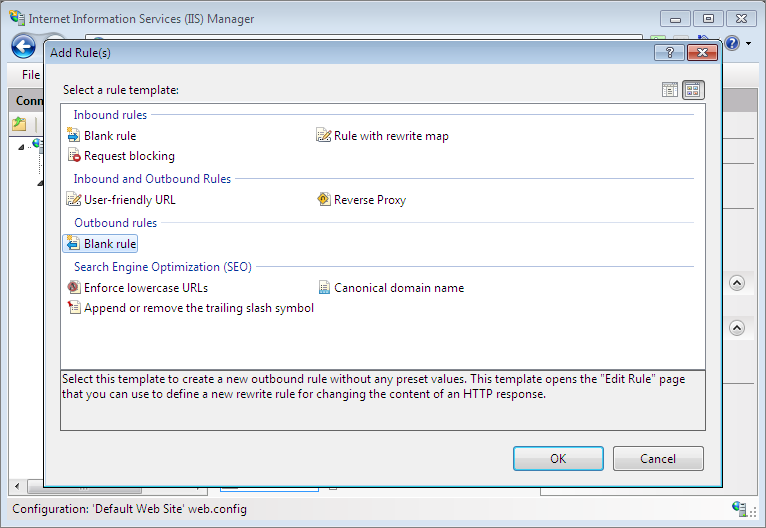The image size is (766, 528).
Task: Go back in IIS Manager
Action: [23, 47]
